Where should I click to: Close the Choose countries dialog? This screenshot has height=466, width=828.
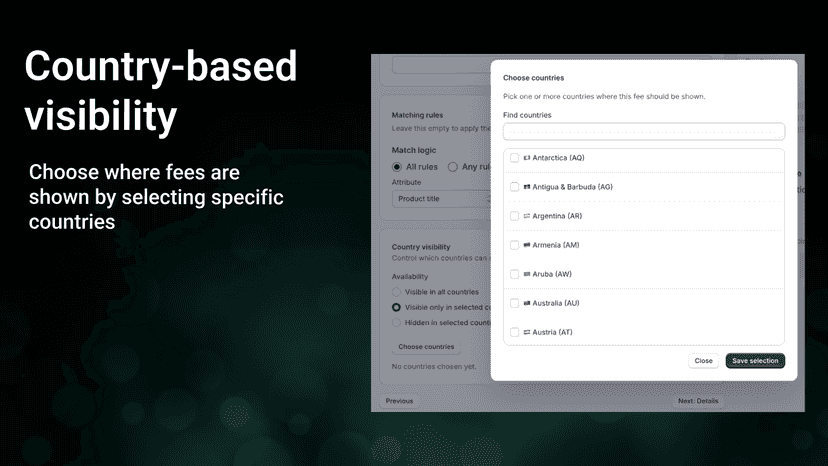point(703,361)
